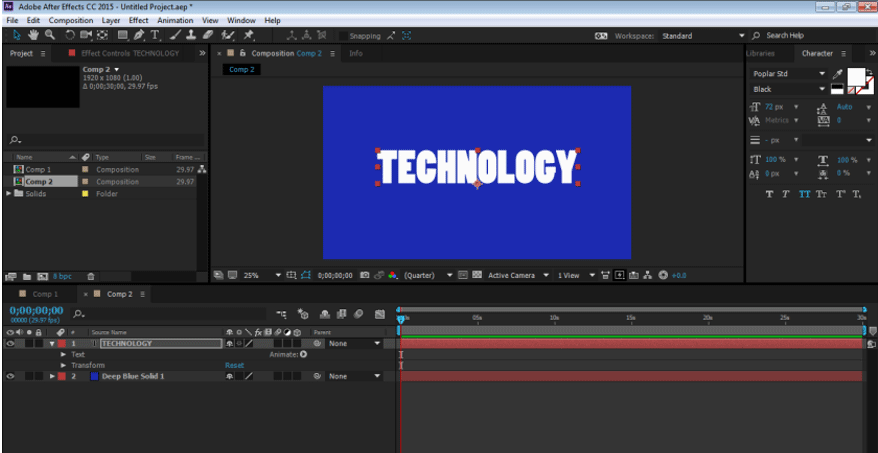Click the eyedropper in Character panel
The height and width of the screenshot is (453, 878).
[x=838, y=73]
